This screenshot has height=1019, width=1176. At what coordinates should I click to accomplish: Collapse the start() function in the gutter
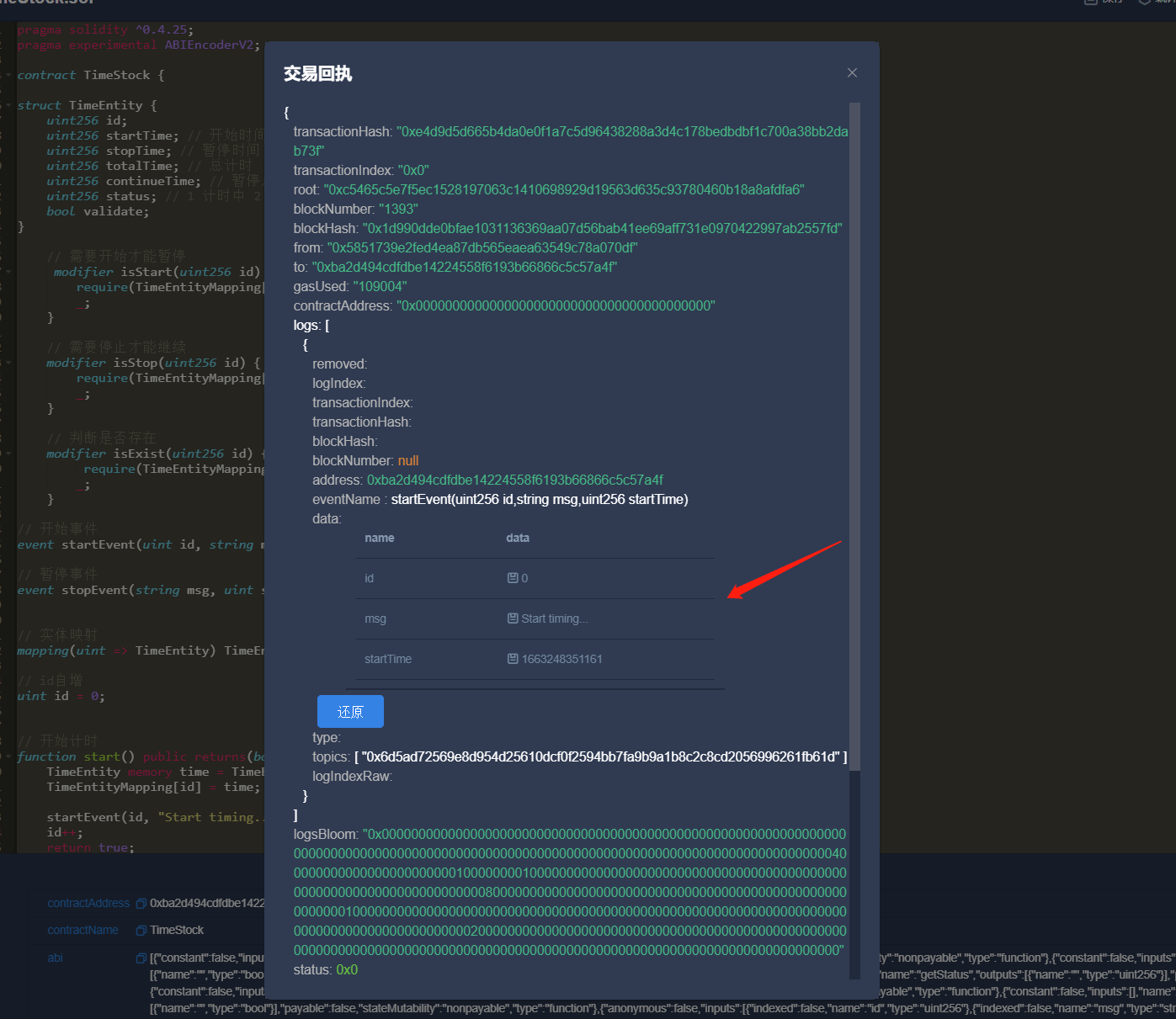tap(8, 756)
